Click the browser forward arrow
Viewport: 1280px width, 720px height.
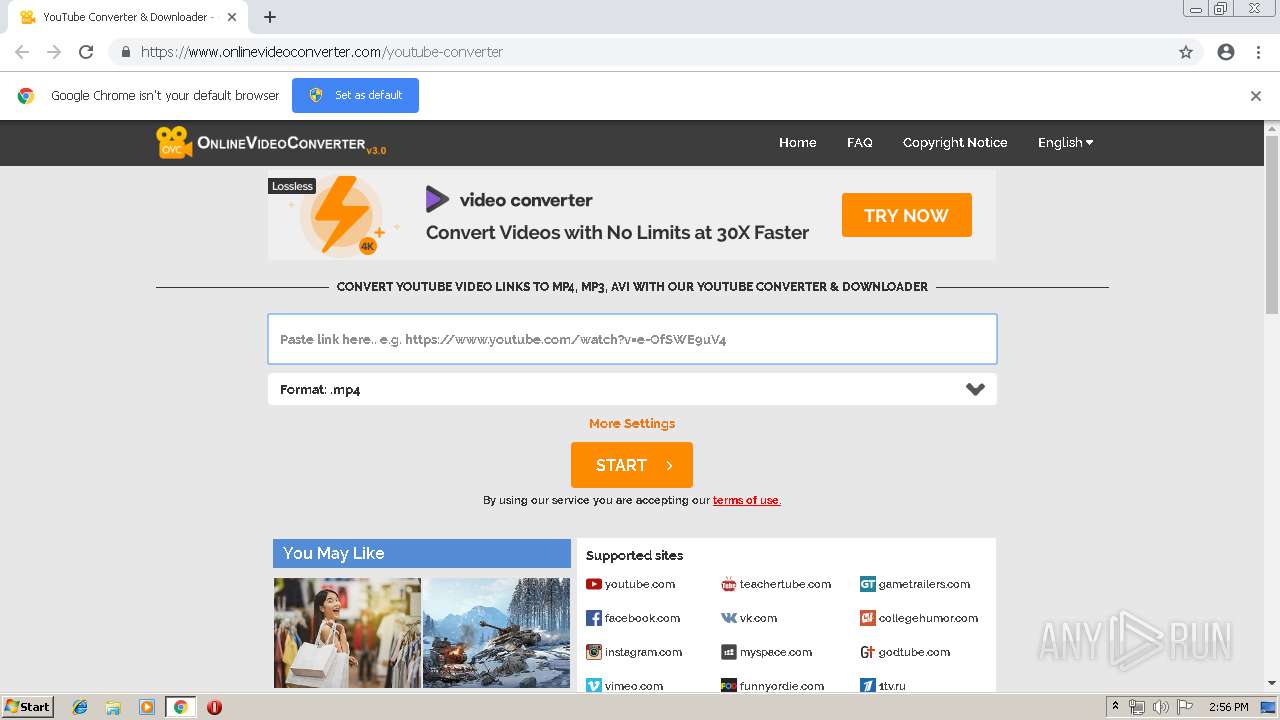tap(54, 52)
